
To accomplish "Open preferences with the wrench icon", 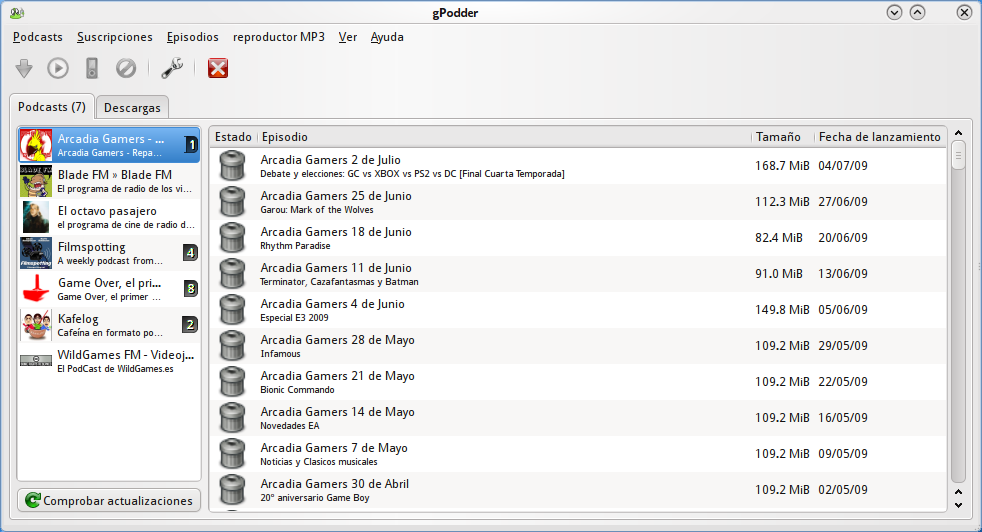I will (x=172, y=68).
